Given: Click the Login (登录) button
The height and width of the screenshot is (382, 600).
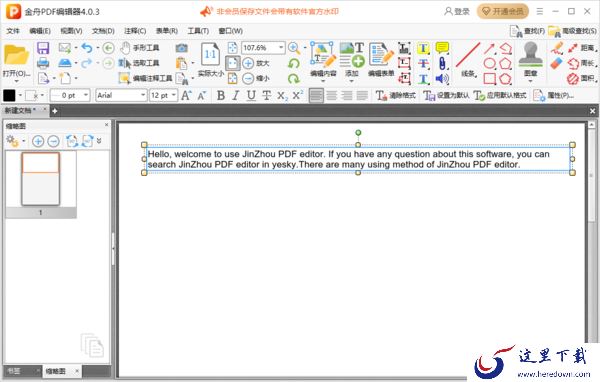Looking at the screenshot, I should pyautogui.click(x=457, y=11).
